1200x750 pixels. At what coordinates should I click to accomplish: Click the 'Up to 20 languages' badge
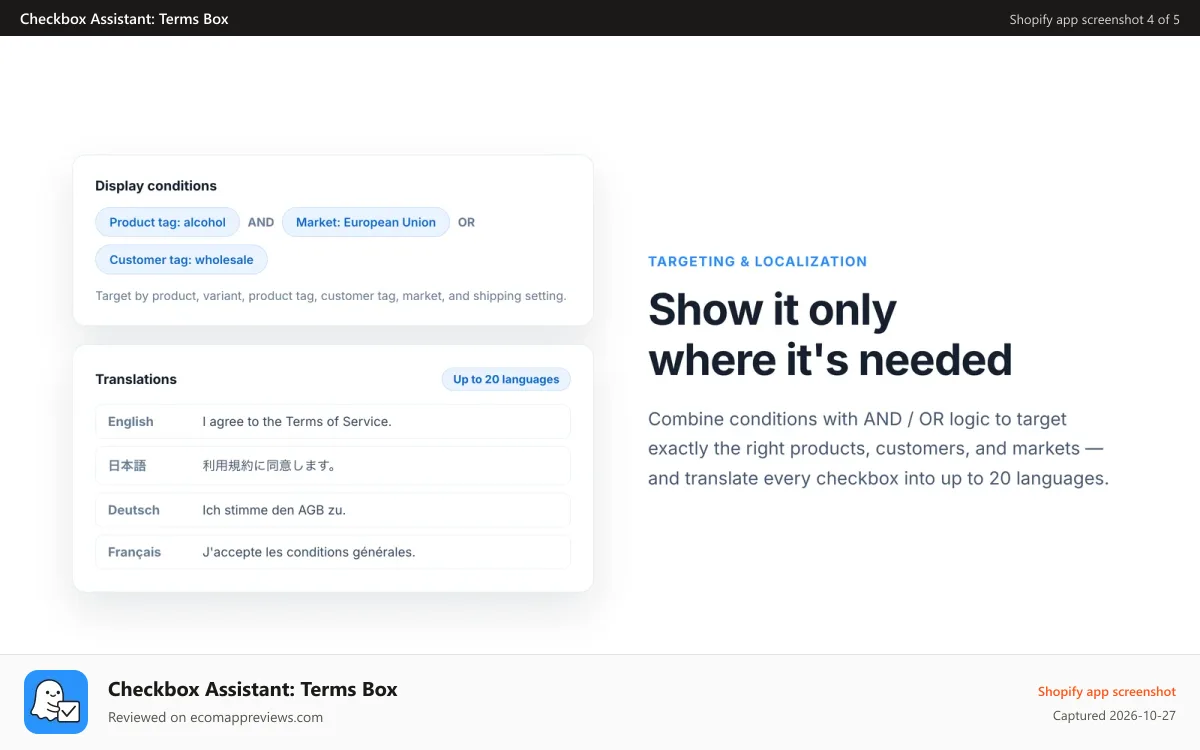click(506, 379)
